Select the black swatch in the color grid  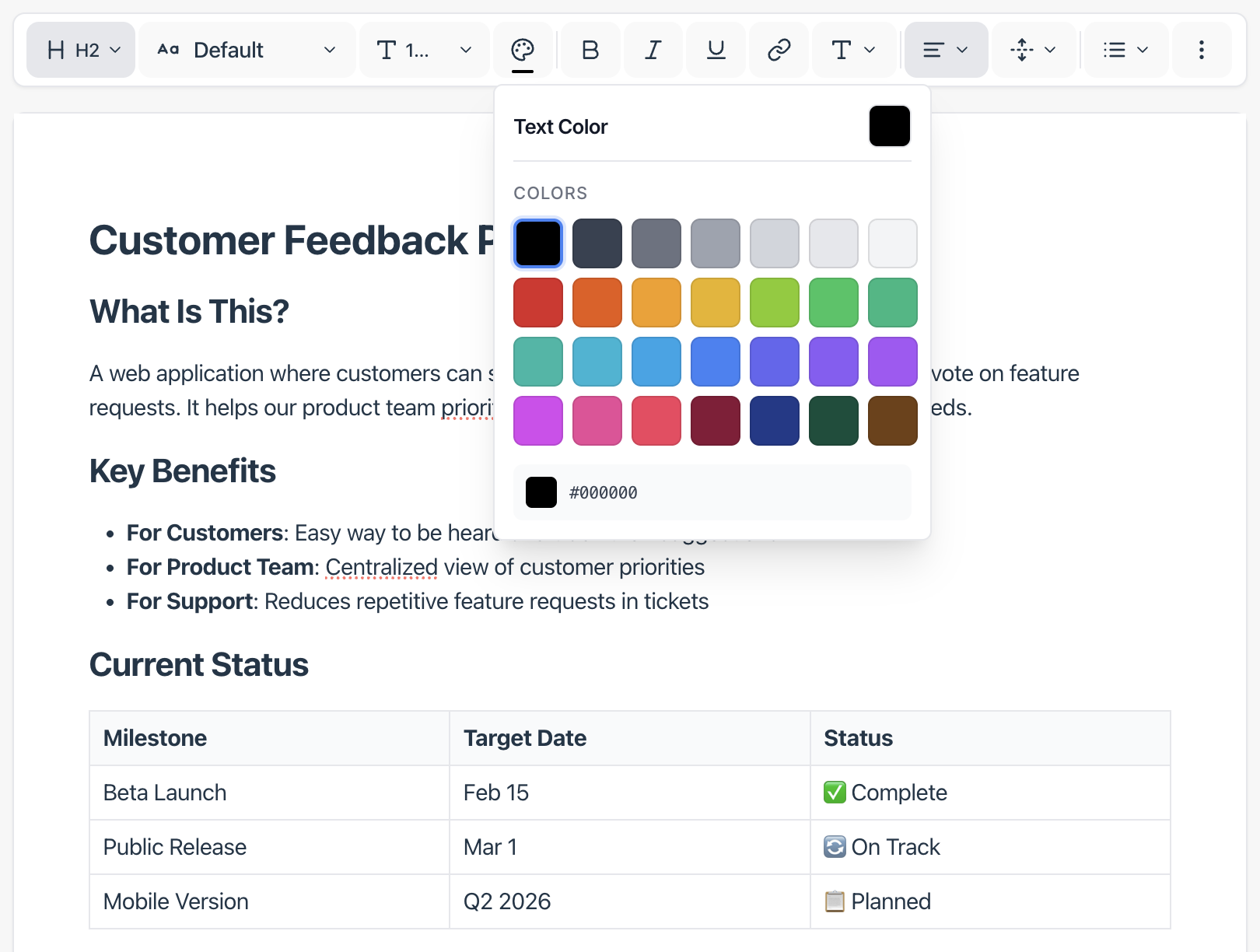click(537, 243)
